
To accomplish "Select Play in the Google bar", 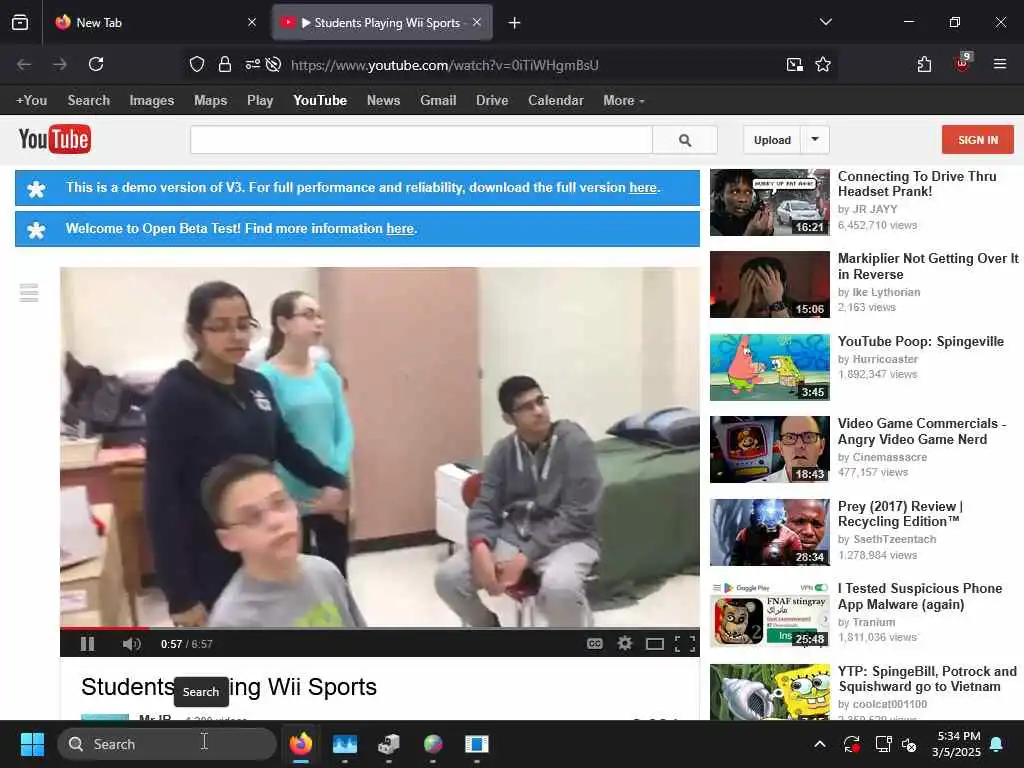I will click(260, 101).
